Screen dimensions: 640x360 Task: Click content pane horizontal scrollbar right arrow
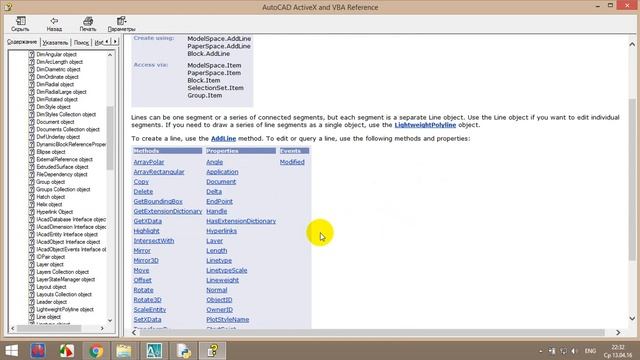618,333
